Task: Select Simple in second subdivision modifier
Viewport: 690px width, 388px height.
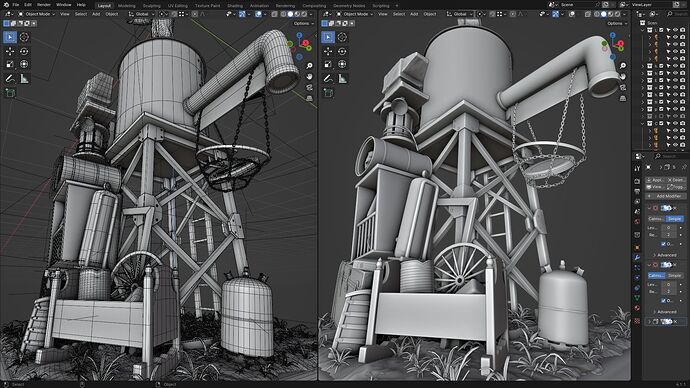Action: coord(675,275)
